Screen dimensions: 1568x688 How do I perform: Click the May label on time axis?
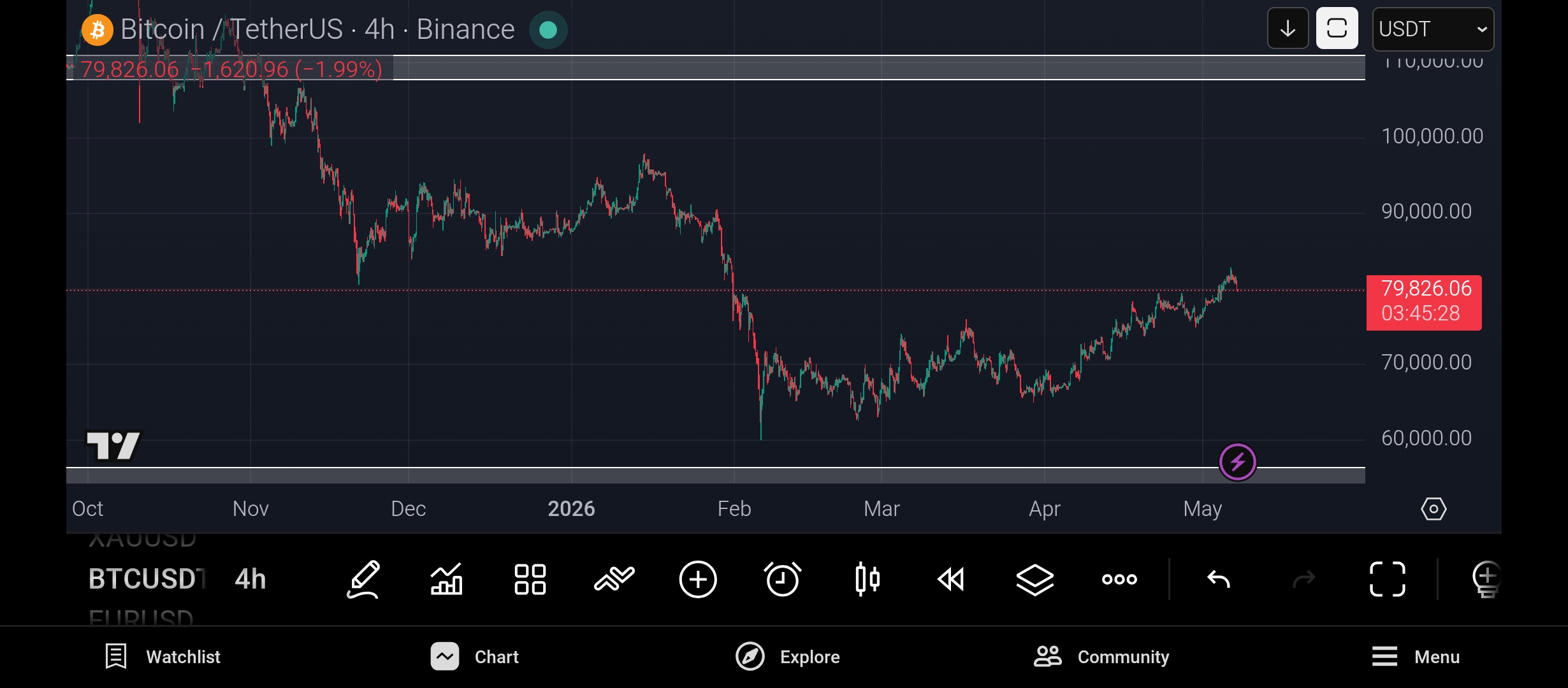(x=1203, y=509)
